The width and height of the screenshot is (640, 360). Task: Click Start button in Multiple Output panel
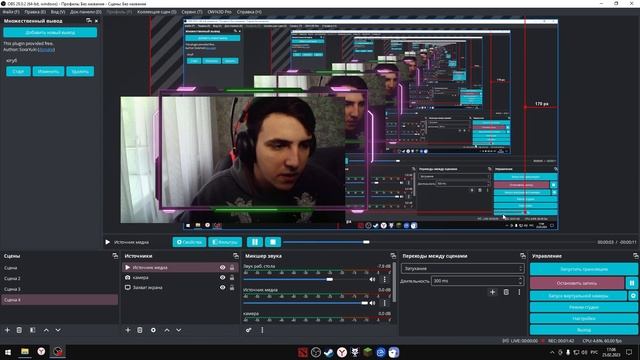pyautogui.click(x=18, y=71)
